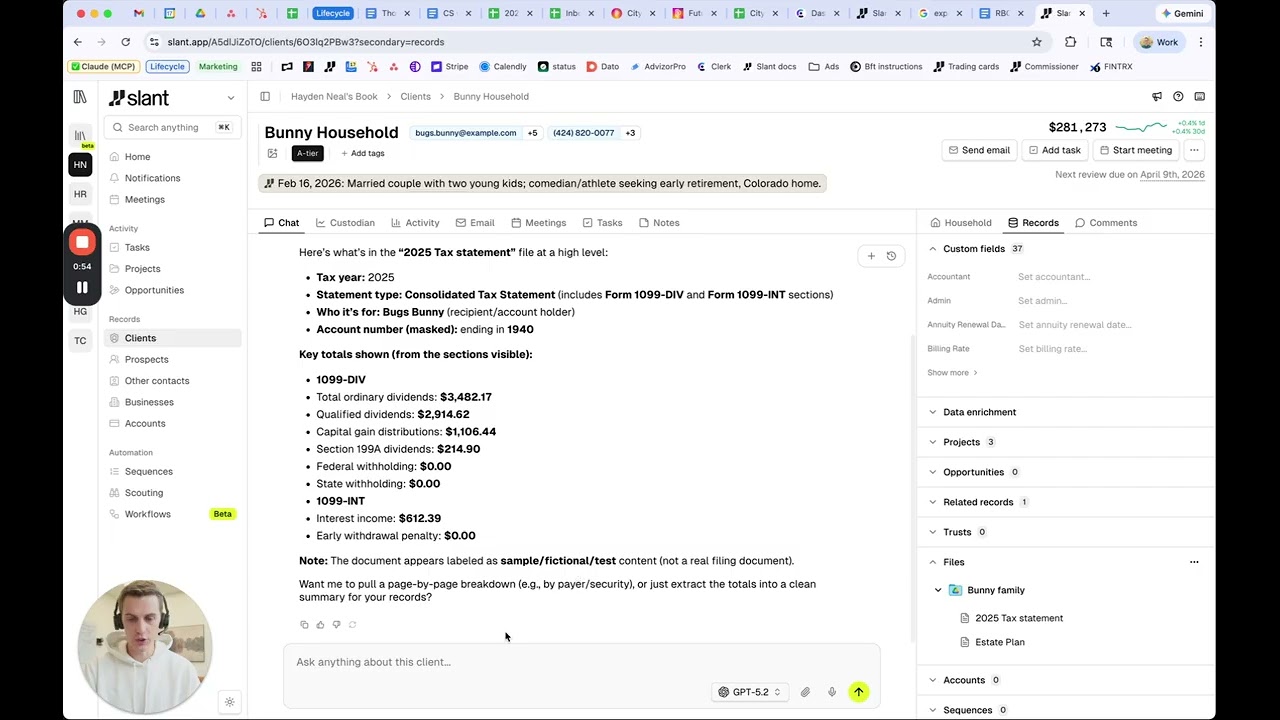Open the workspace dropdown chevron beside Slant
The image size is (1280, 720).
(231, 98)
